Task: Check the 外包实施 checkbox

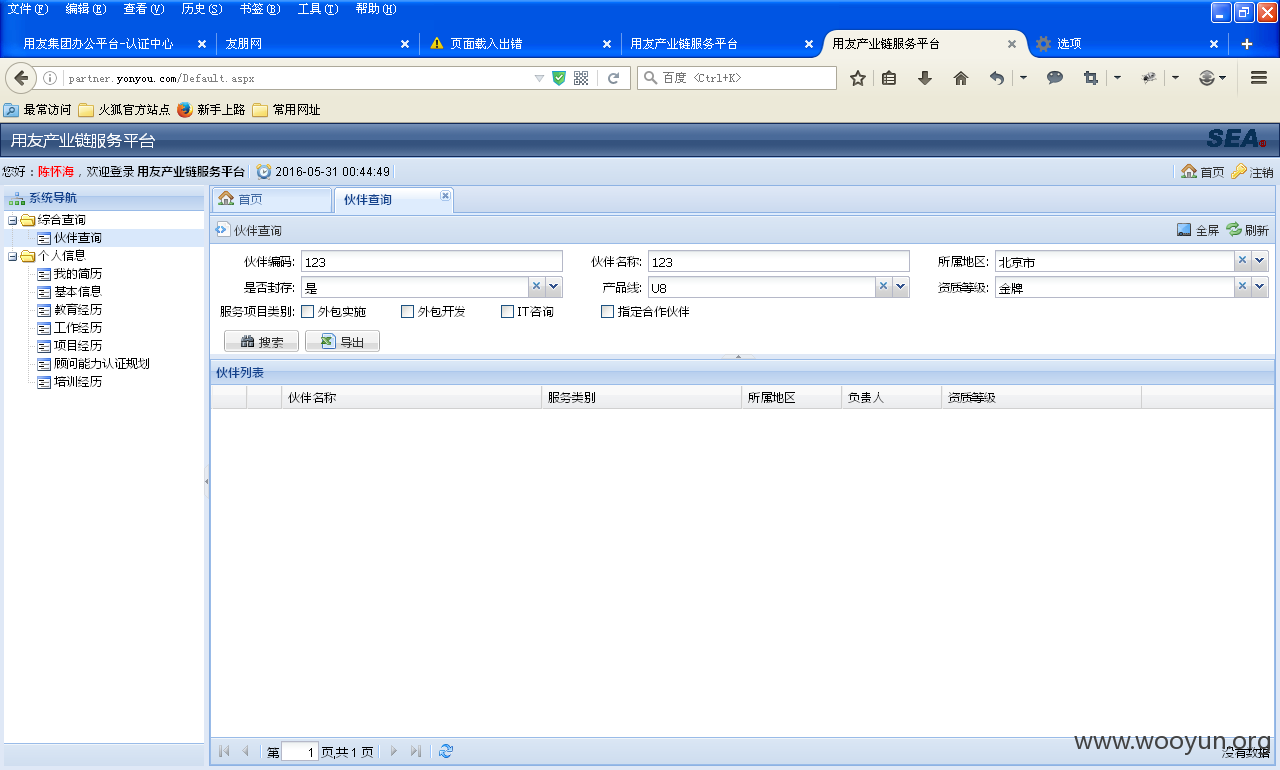Action: pos(308,312)
